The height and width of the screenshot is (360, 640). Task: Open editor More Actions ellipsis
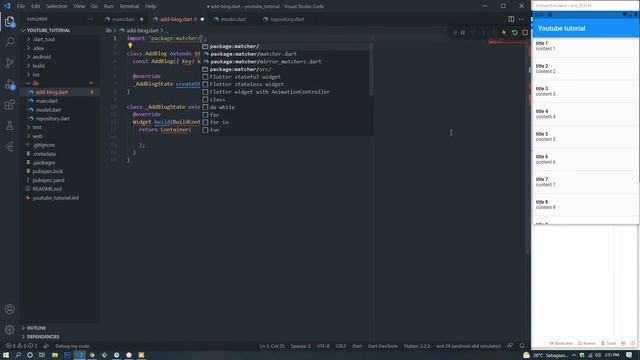point(522,19)
